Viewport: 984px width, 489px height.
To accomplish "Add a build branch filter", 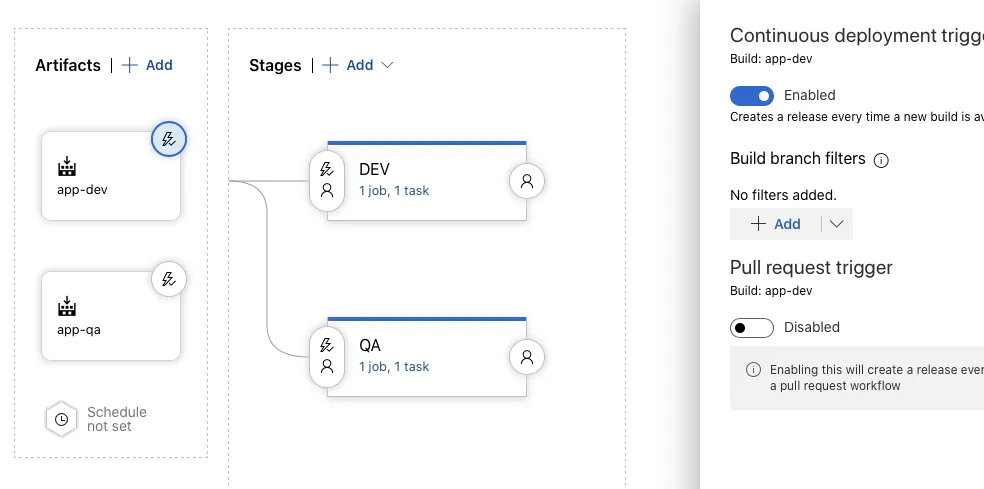I will (x=776, y=224).
